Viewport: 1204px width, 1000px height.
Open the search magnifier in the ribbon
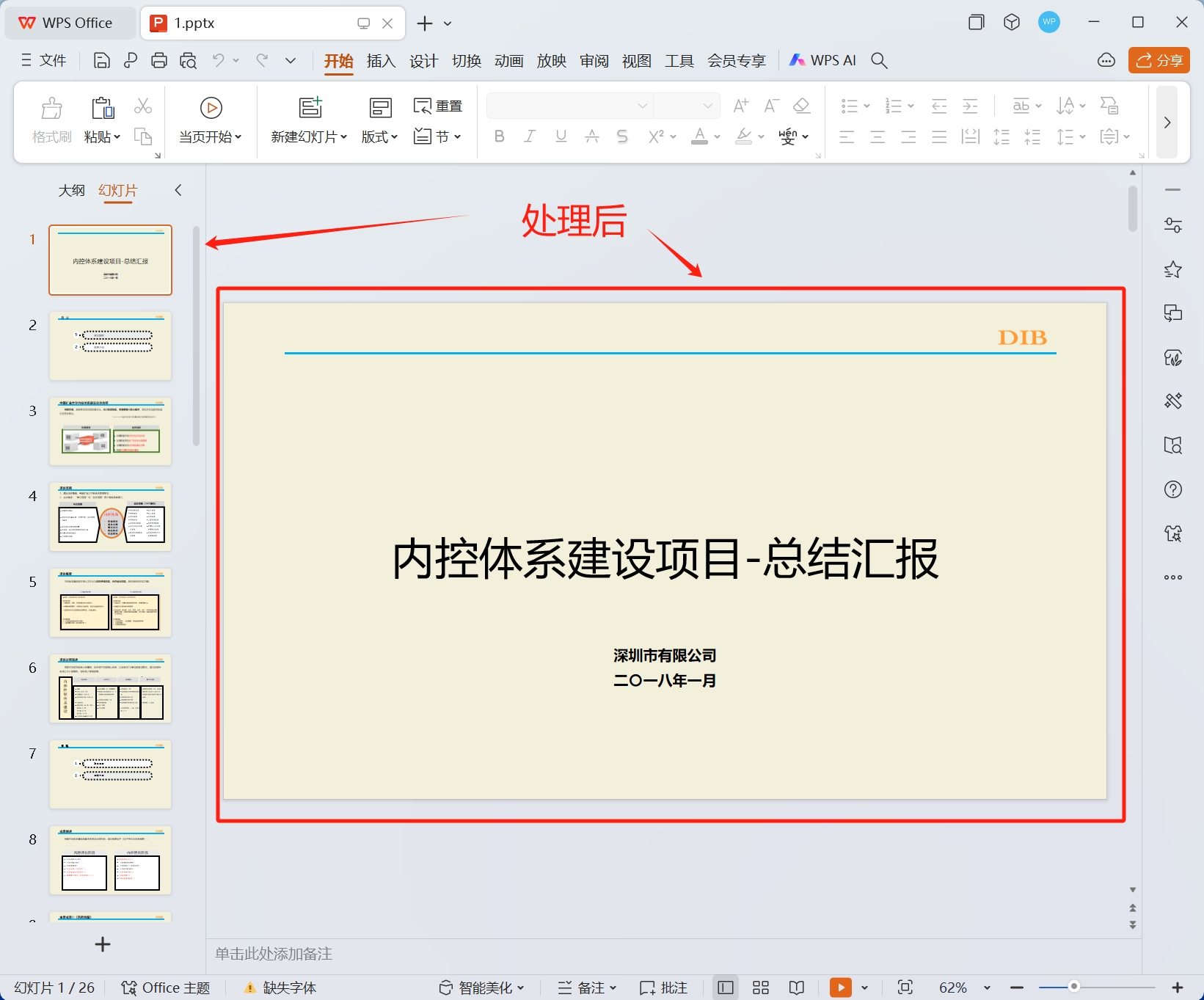pyautogui.click(x=878, y=60)
